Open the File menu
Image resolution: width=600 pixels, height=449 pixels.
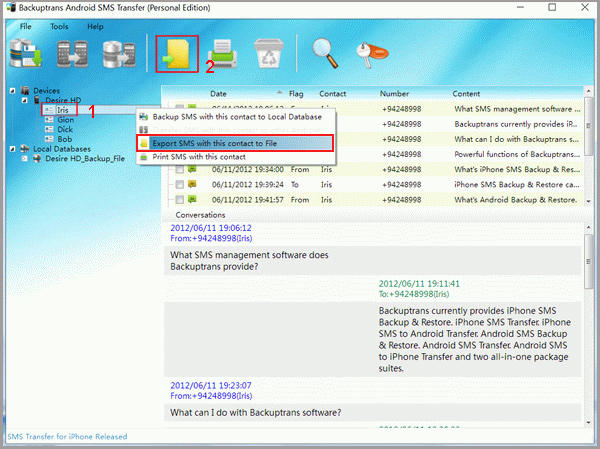26,26
